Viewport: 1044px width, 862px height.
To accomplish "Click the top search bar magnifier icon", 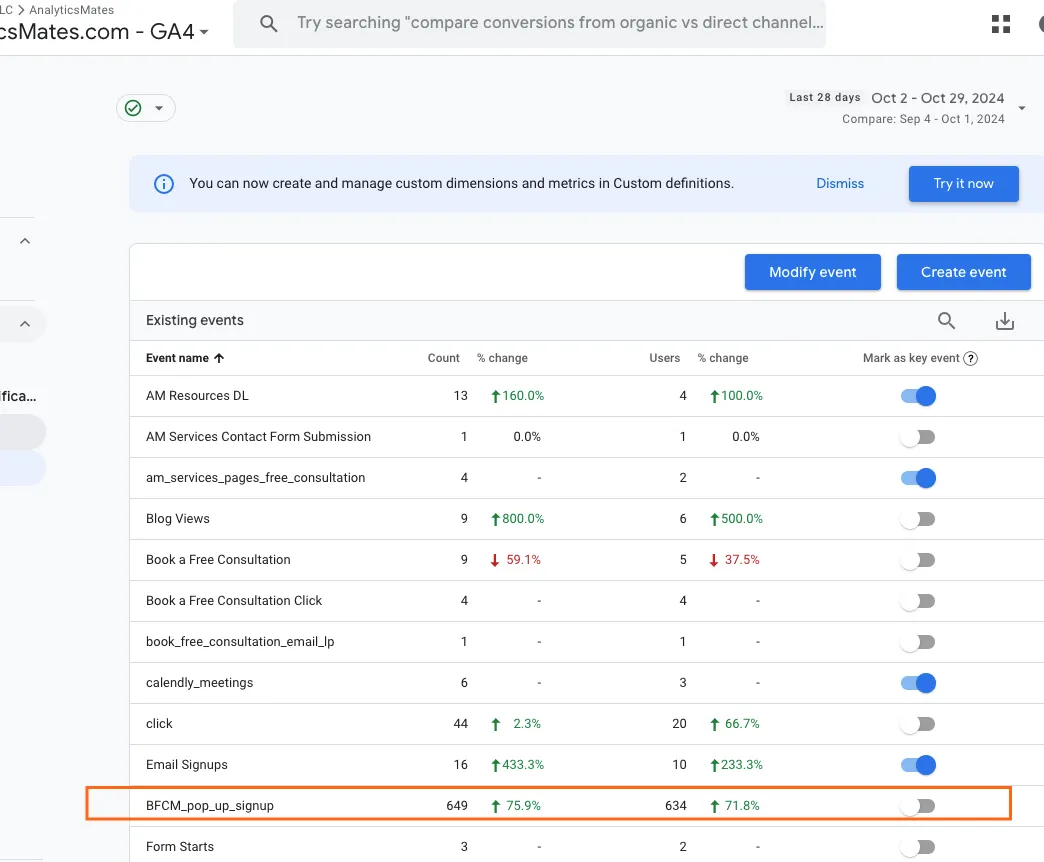I will 268,23.
